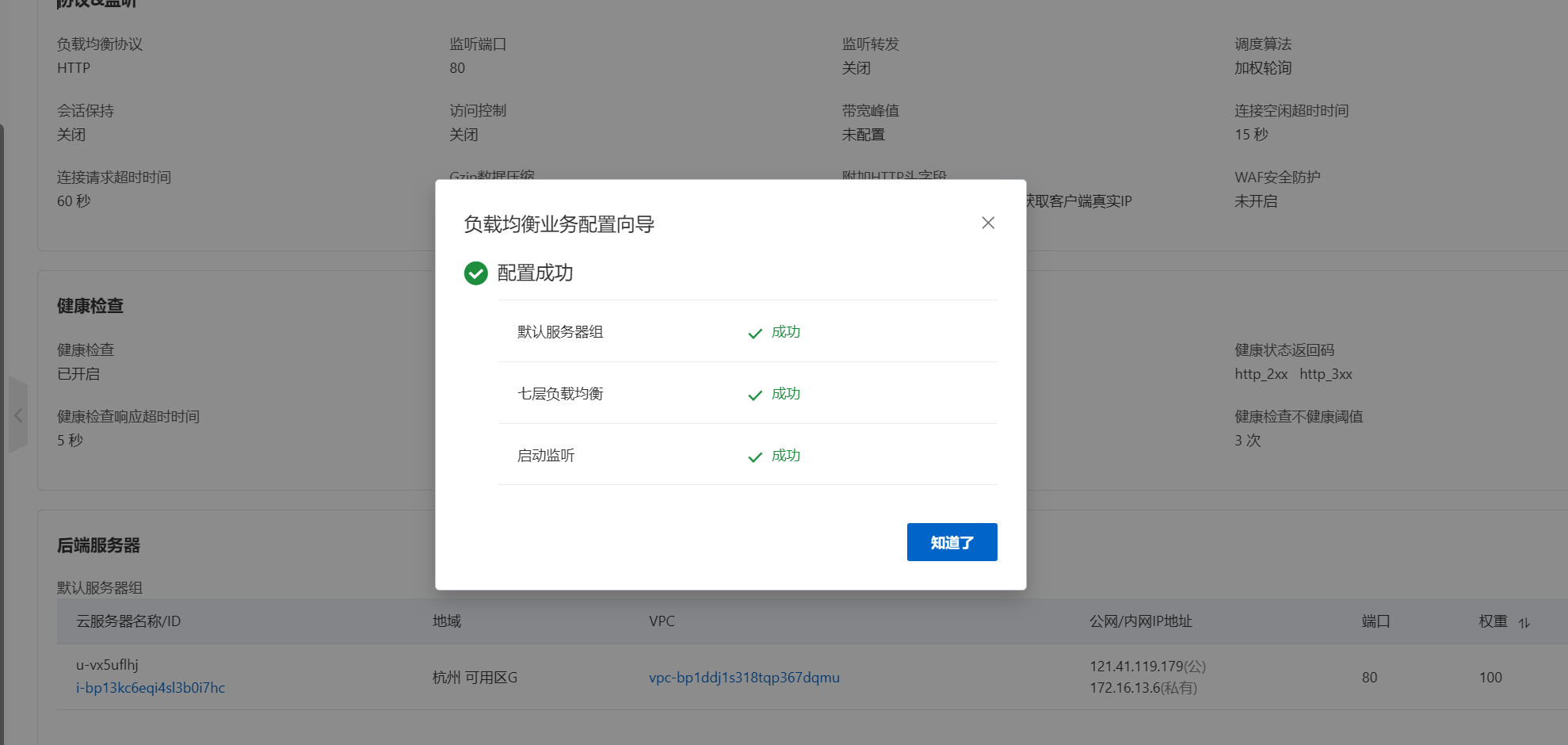Click the check mark beside 七层负载均衡

755,395
